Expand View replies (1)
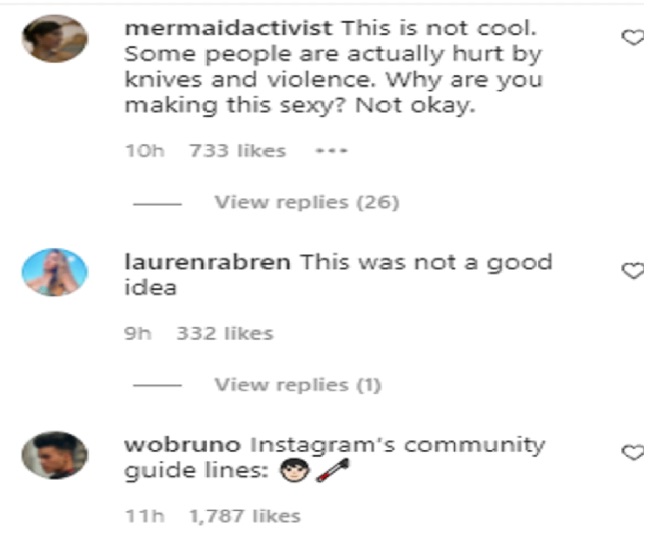This screenshot has height=540, width=650. tap(298, 385)
